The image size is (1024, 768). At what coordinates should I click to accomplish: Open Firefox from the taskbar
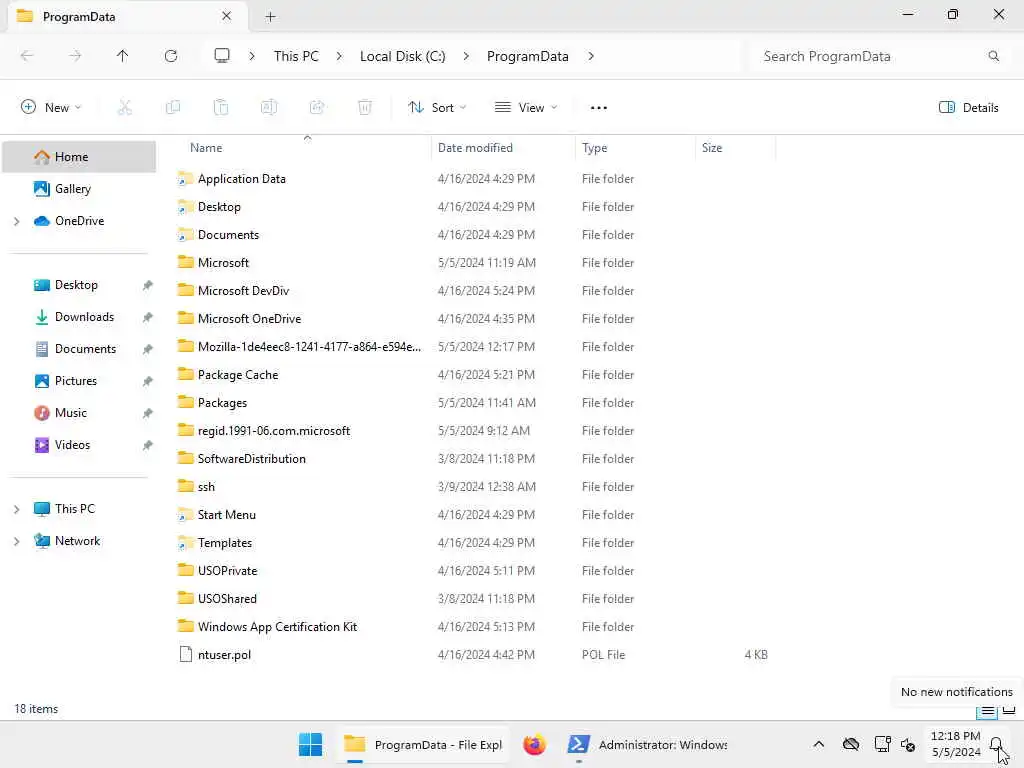[534, 744]
